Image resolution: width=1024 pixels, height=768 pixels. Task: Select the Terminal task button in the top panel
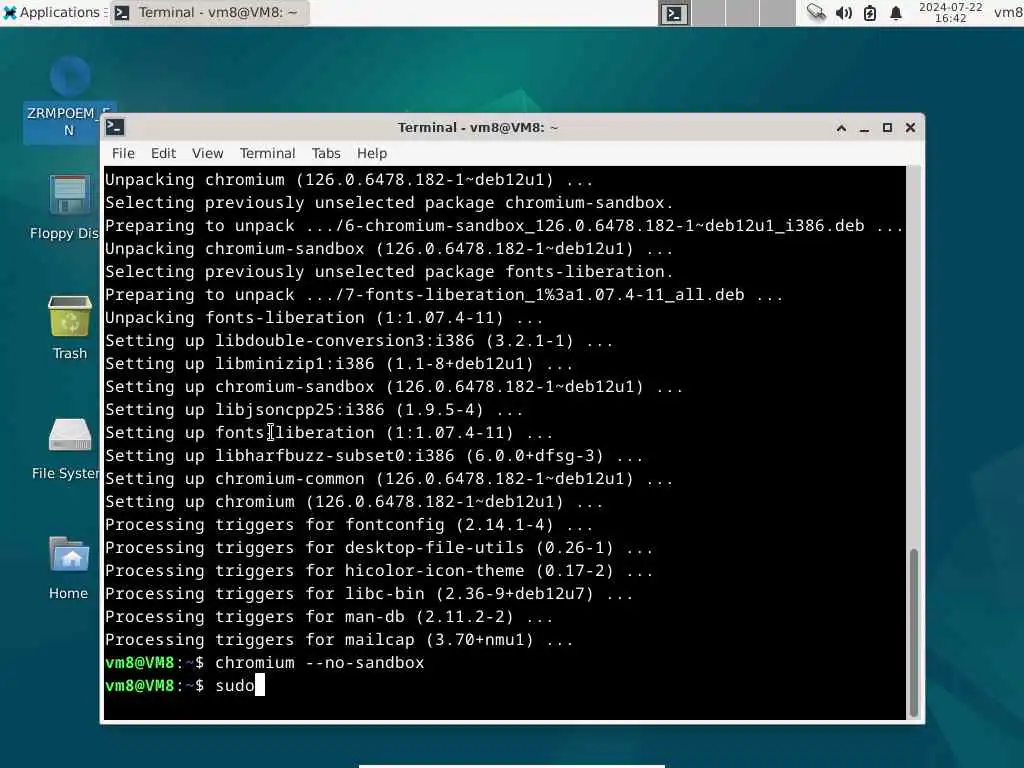pos(208,12)
